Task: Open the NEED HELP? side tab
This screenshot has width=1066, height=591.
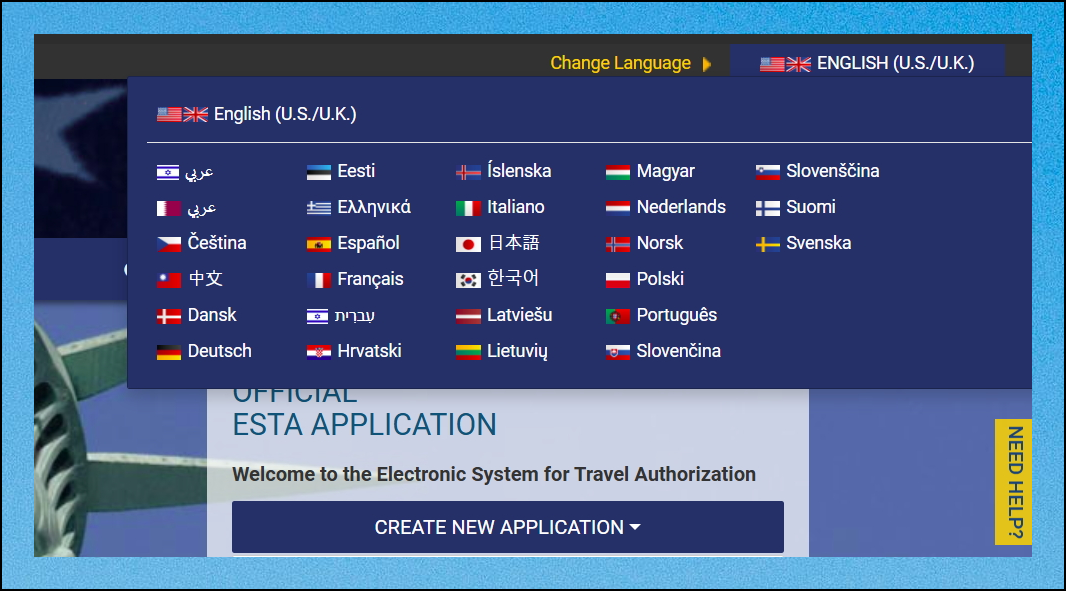Action: pos(1014,482)
